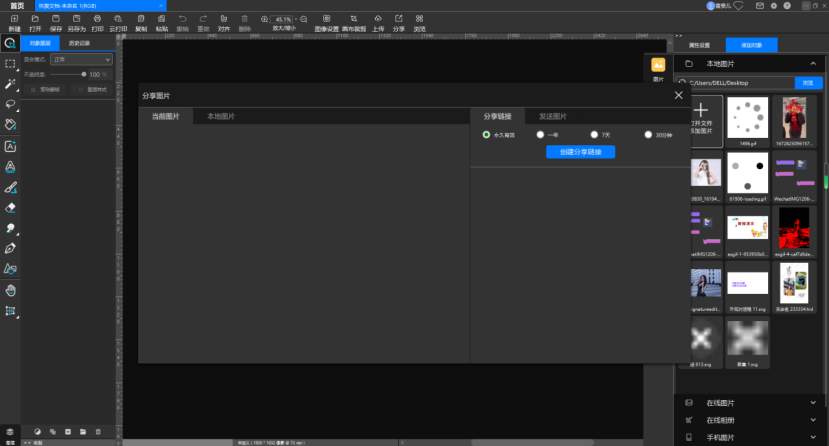The image size is (829, 446).
Task: Click the yellow 图片 image icon
Action: pyautogui.click(x=658, y=66)
